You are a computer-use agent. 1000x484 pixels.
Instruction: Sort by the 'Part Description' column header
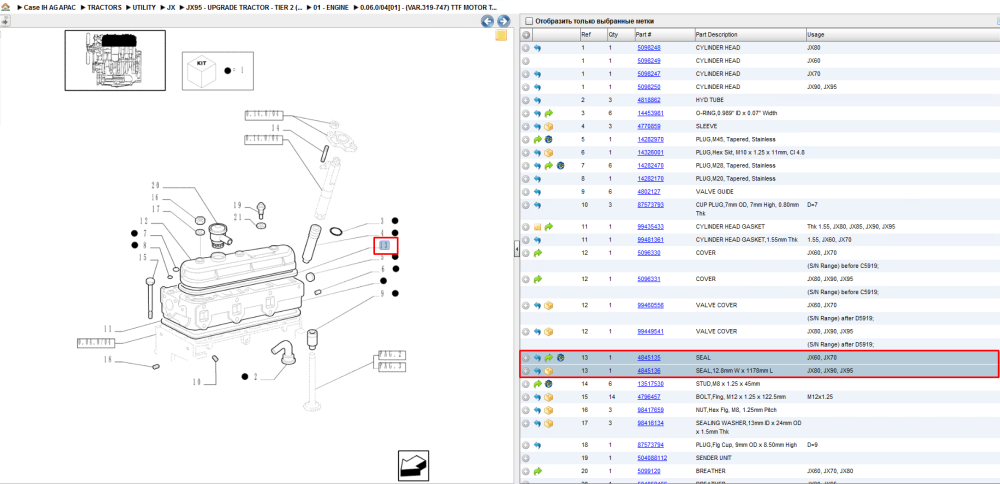(716, 34)
